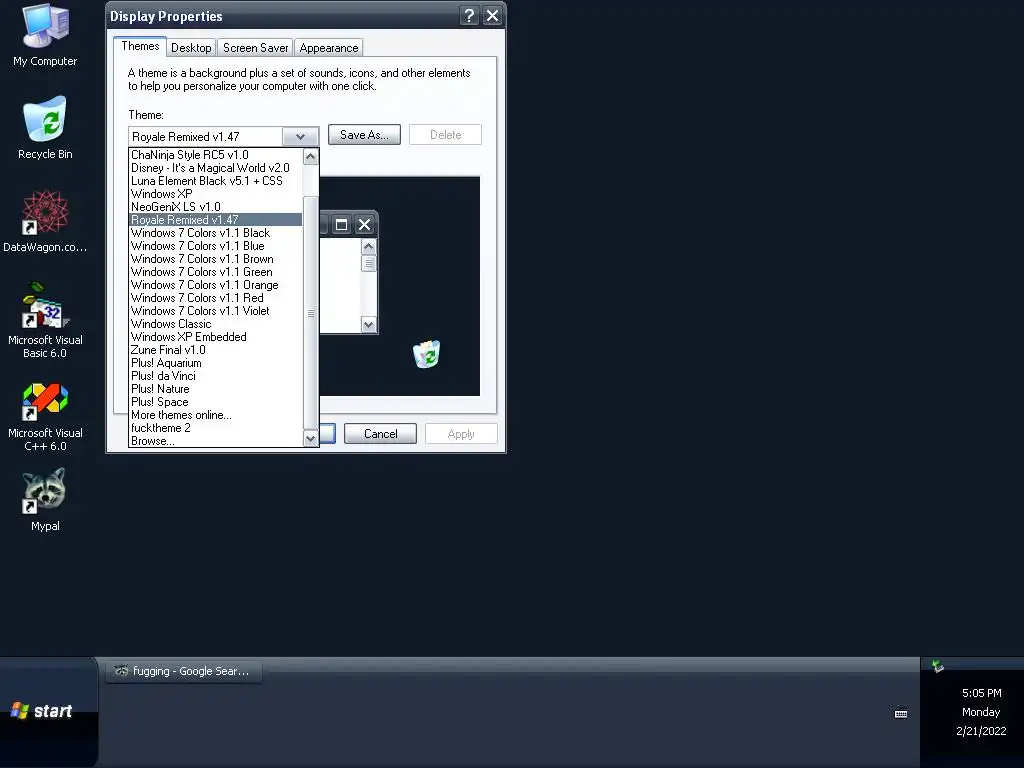Choose Windows 7 Colors v1.1 Black
Screen dimensions: 1024x768
point(216,233)
